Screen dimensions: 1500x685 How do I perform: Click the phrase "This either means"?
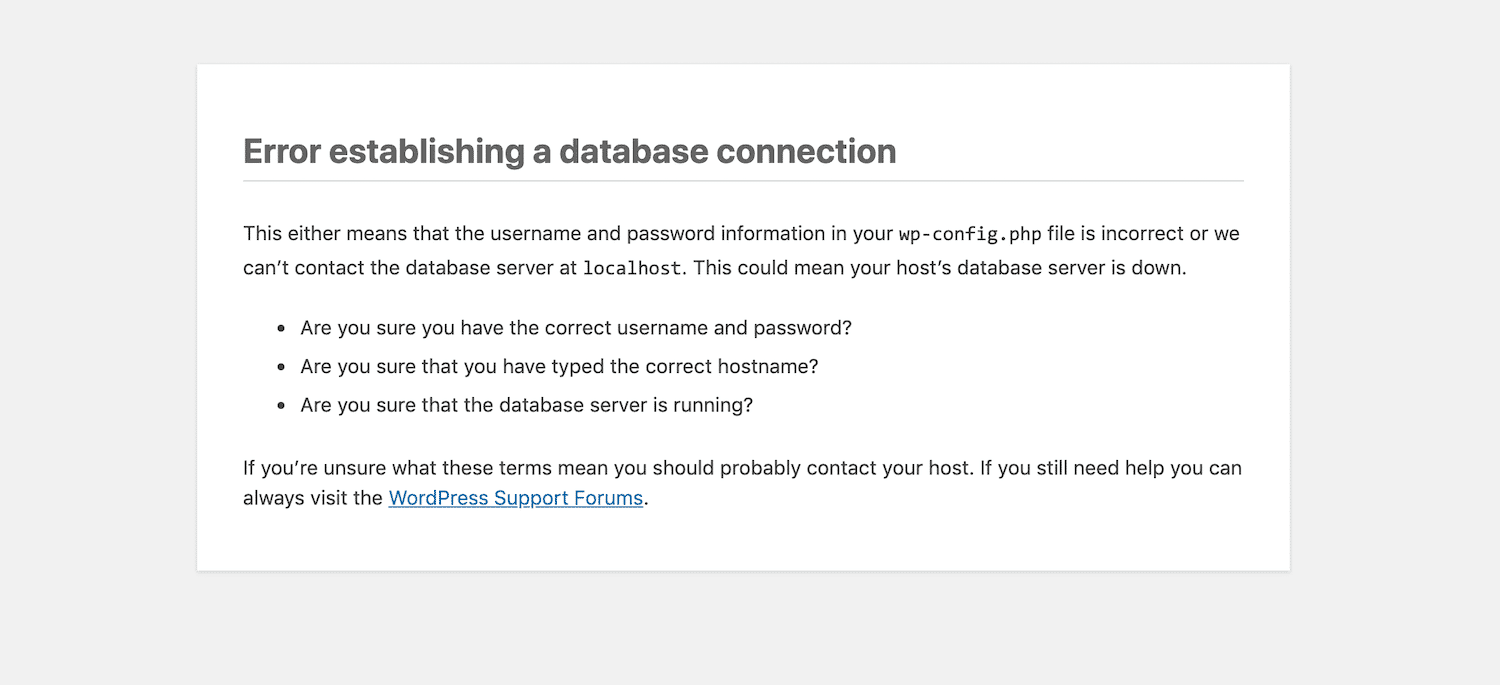[x=304, y=234]
